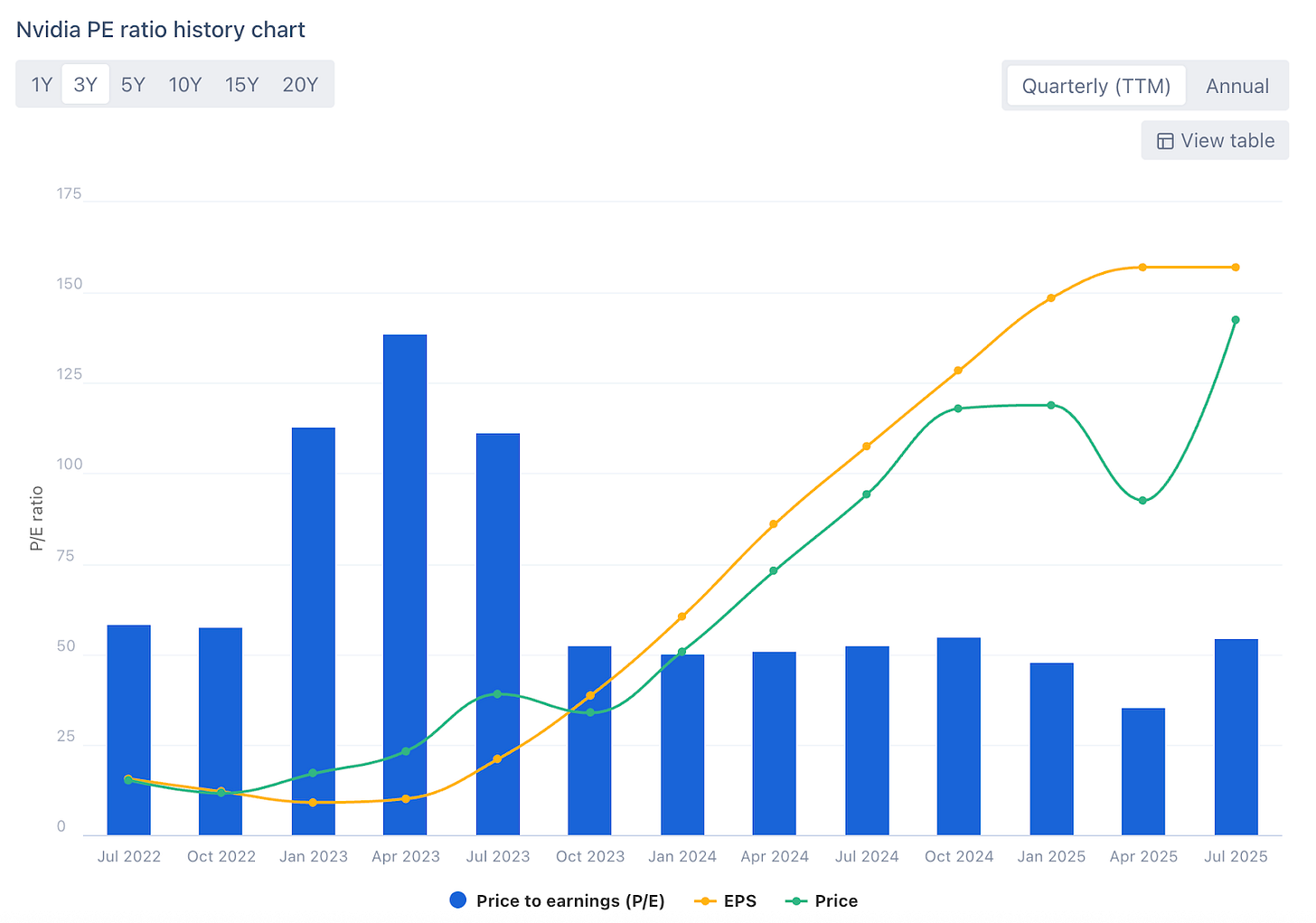Click the Apr 2025 Price data point

click(x=1142, y=501)
